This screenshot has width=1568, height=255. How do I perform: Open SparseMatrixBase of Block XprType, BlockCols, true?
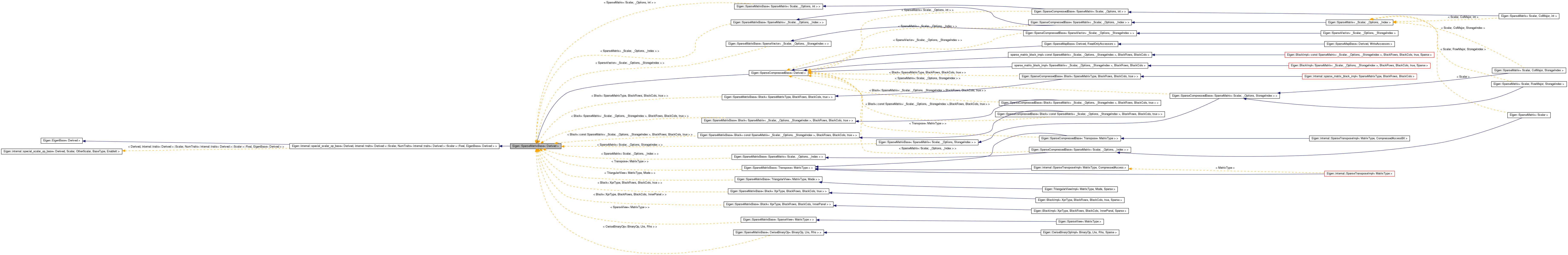click(778, 191)
